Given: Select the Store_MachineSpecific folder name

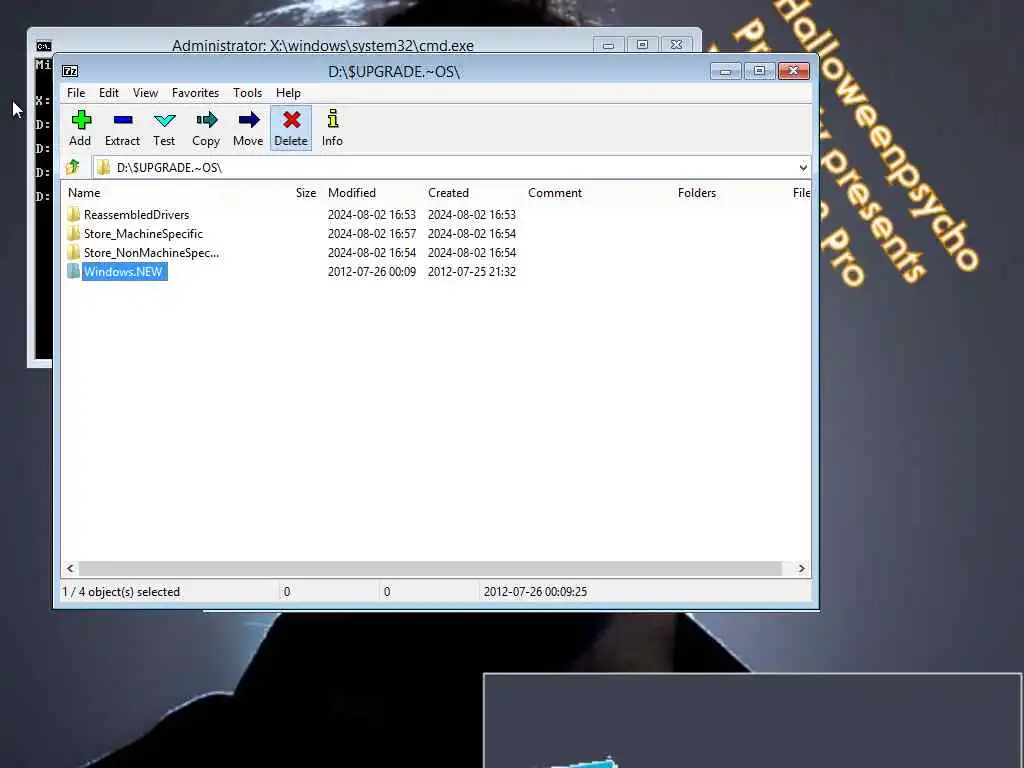Looking at the screenshot, I should point(143,234).
